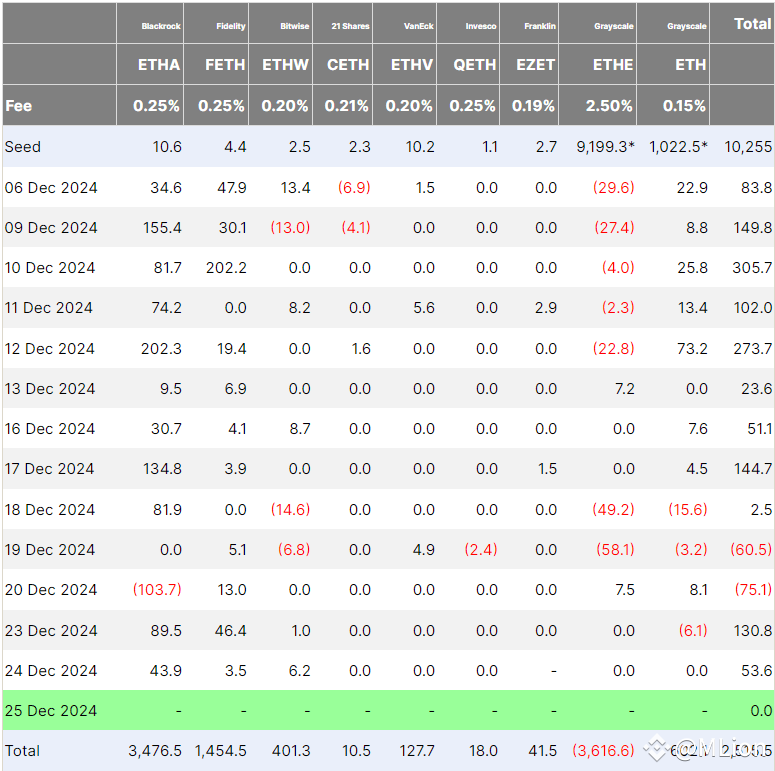Click the 20 Dec 2024 row date

[x=51, y=590]
